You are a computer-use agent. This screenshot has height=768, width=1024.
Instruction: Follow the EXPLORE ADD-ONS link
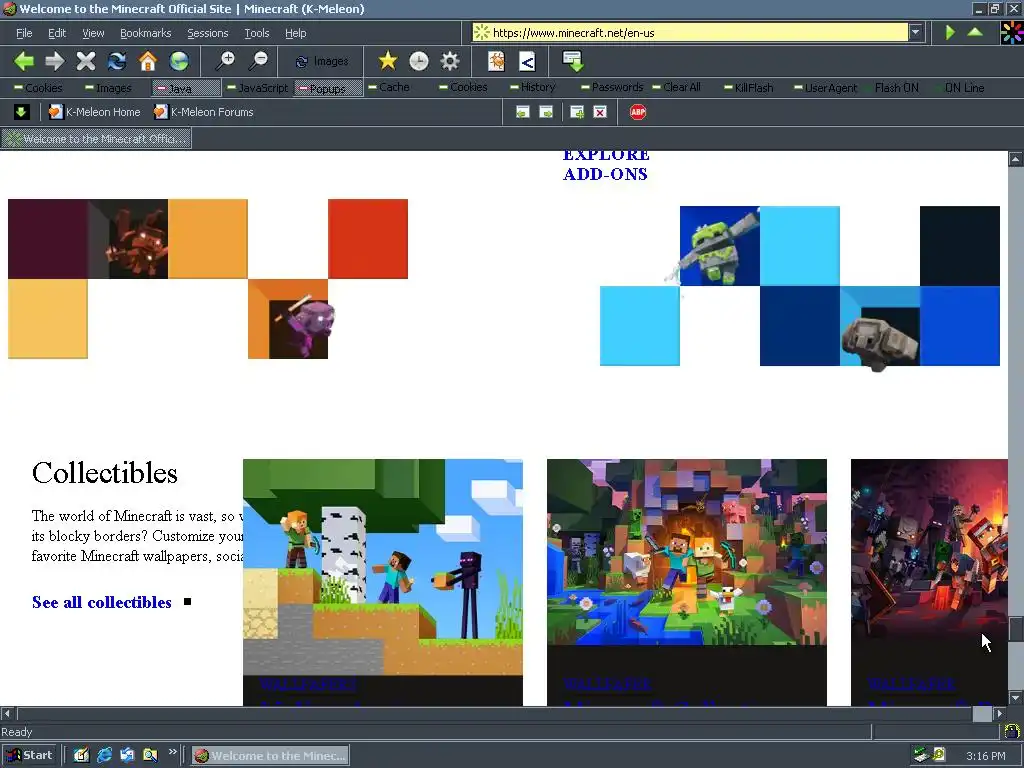606,164
